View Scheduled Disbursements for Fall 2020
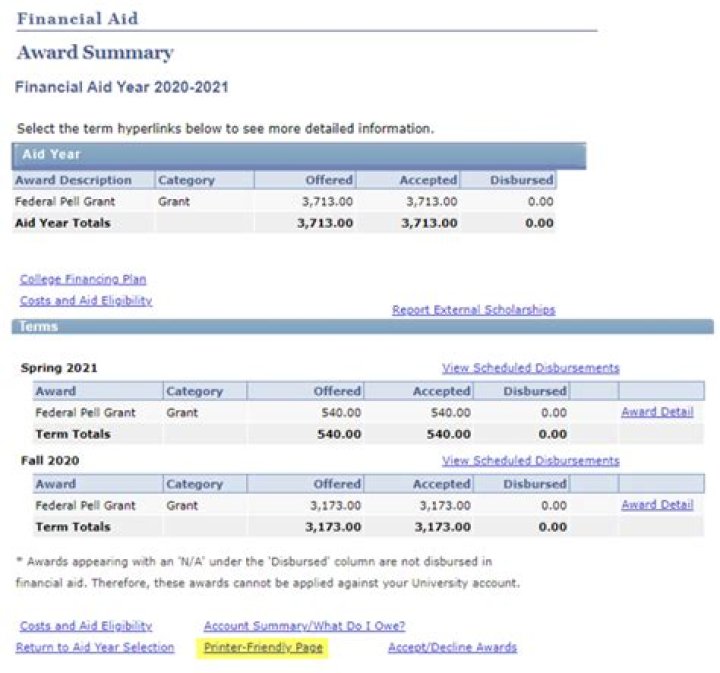This screenshot has height=673, width=720. pyautogui.click(x=530, y=461)
